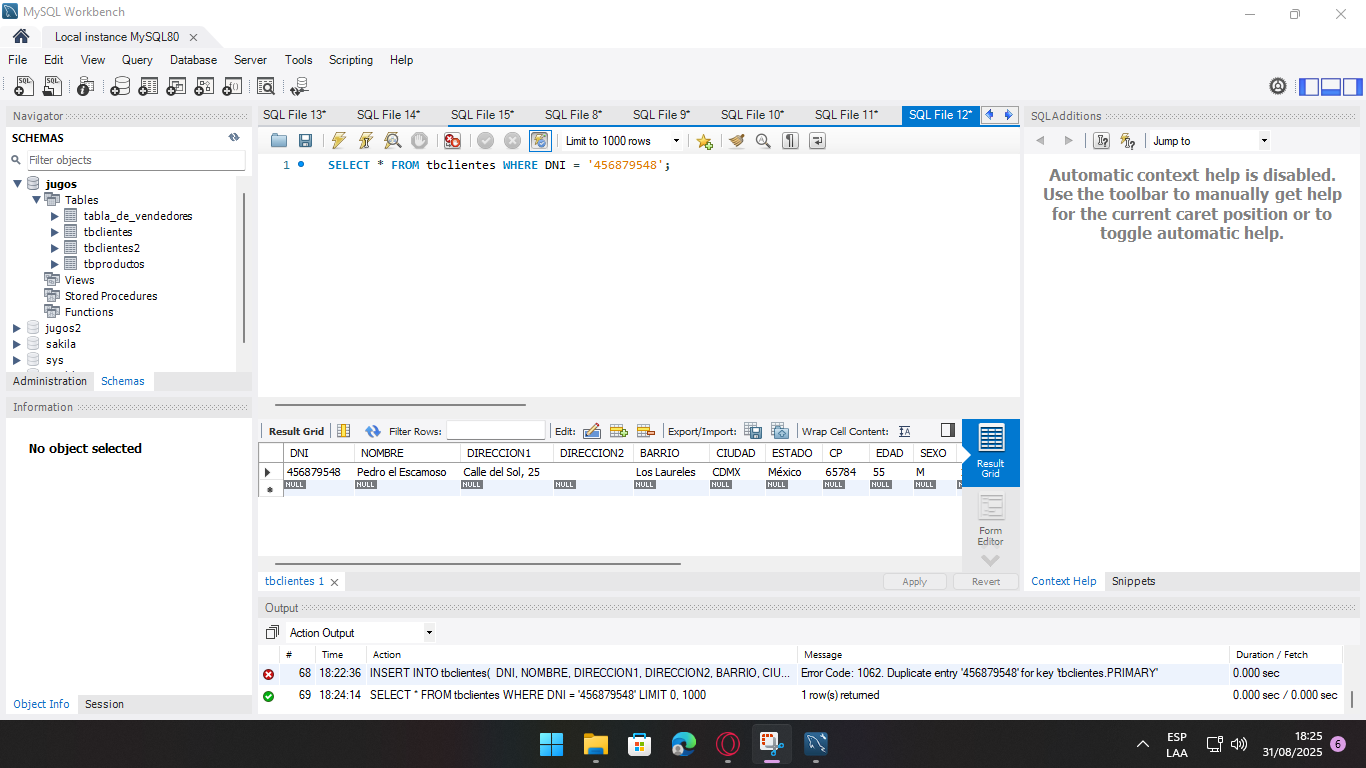
Task: Search table data toolbar icon
Action: pyautogui.click(x=265, y=87)
